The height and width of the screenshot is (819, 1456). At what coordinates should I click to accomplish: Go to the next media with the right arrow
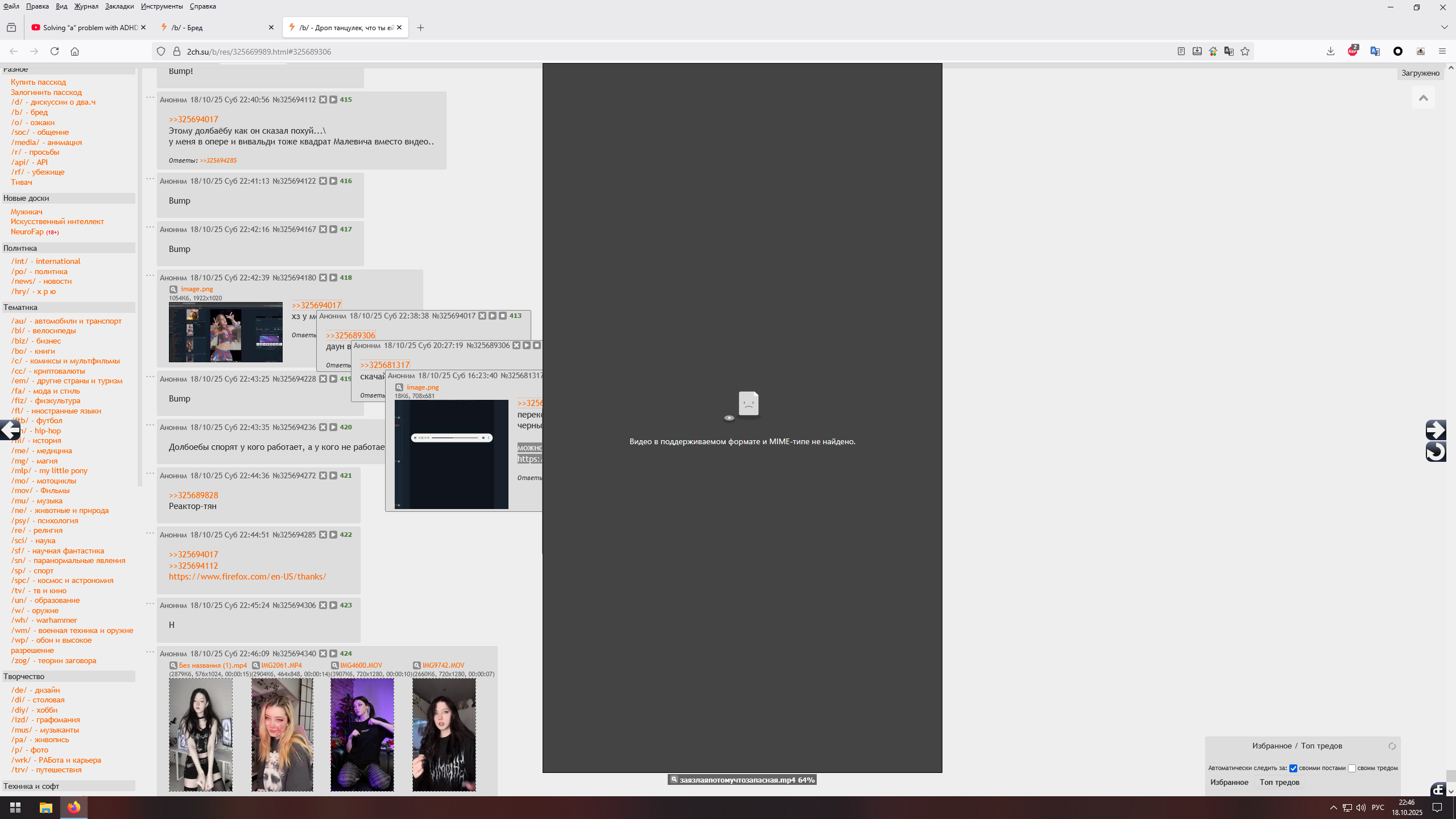(x=1436, y=429)
